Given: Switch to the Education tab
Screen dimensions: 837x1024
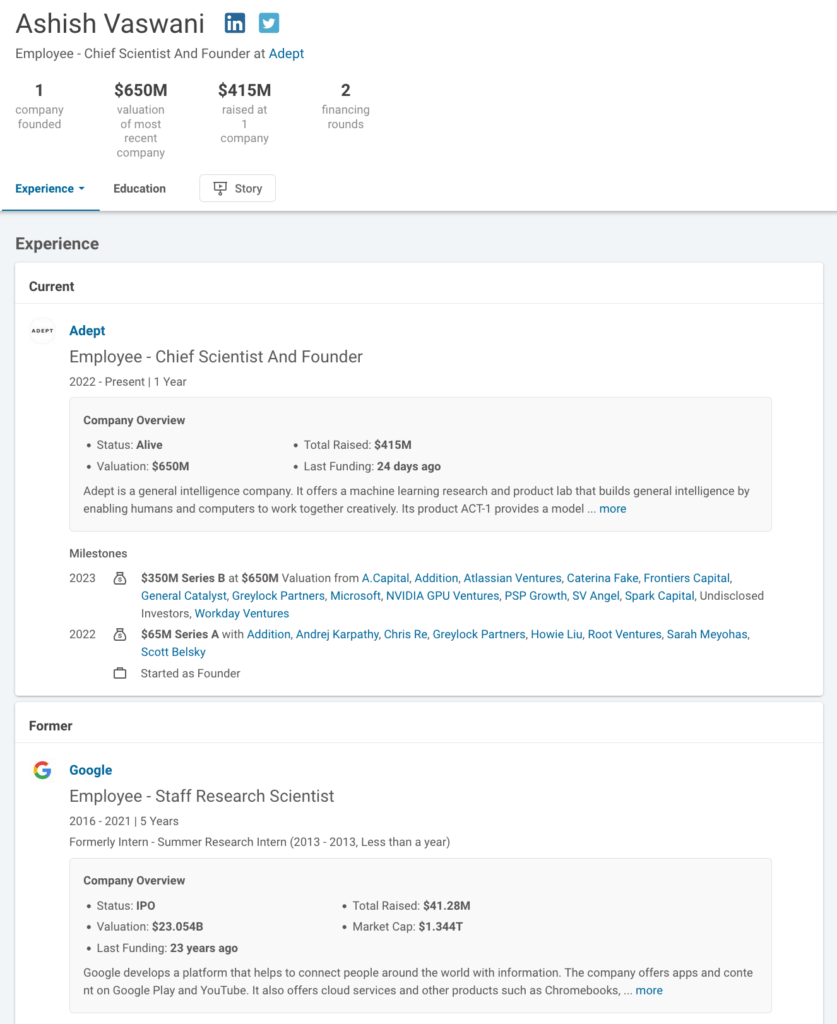Looking at the screenshot, I should [140, 188].
